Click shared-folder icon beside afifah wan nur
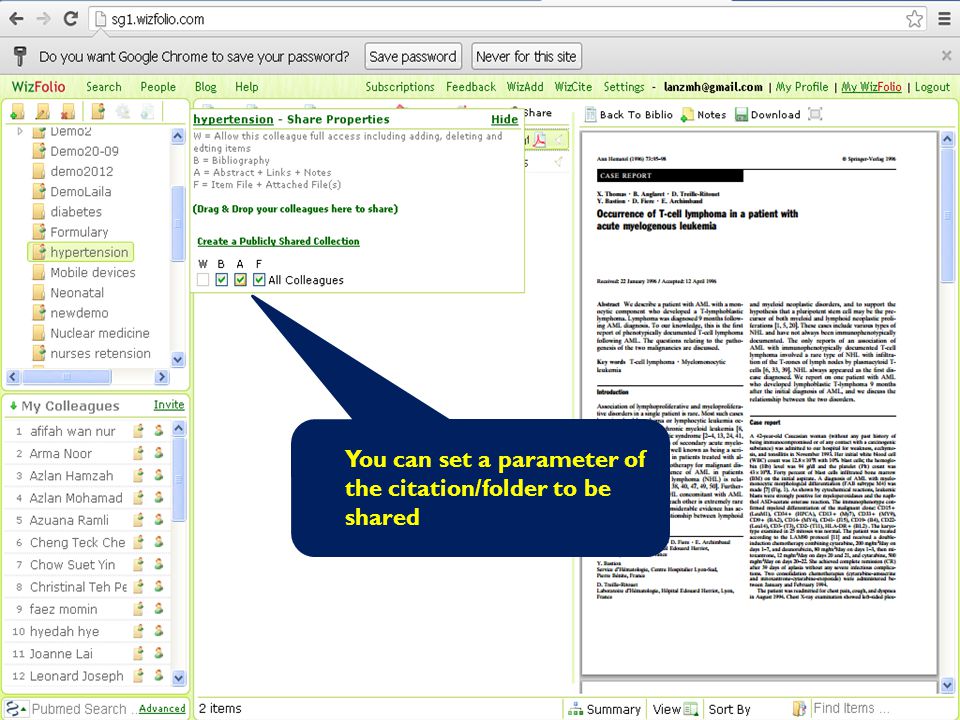Viewport: 960px width, 720px height. pos(138,431)
